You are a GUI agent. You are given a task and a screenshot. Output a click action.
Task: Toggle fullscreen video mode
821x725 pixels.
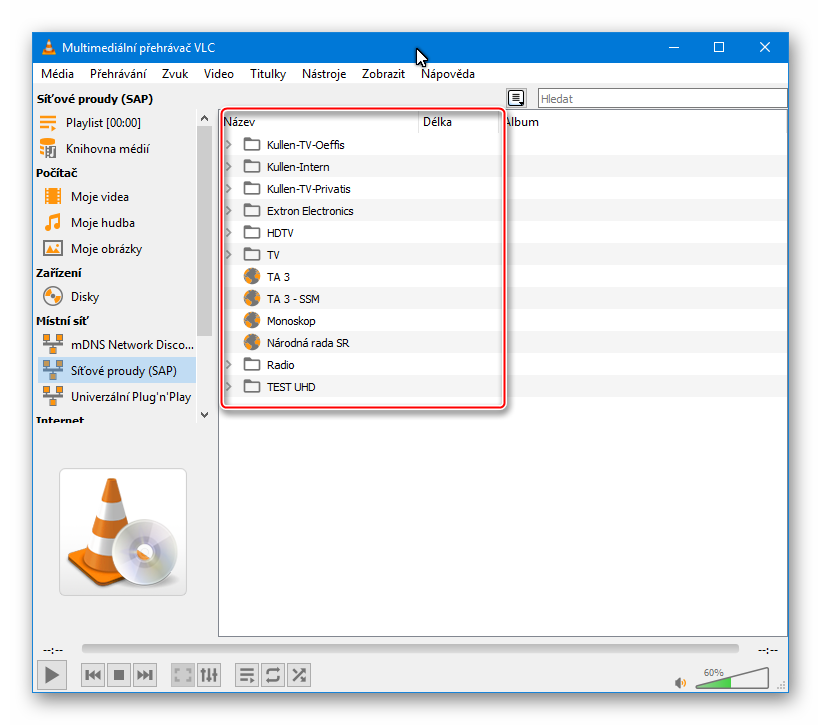coord(182,675)
